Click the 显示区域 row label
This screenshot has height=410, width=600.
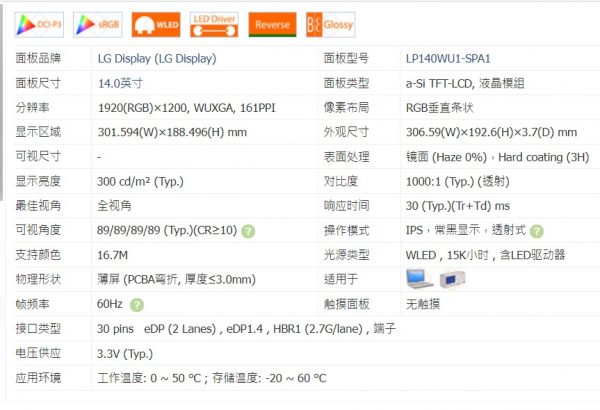tap(38, 132)
